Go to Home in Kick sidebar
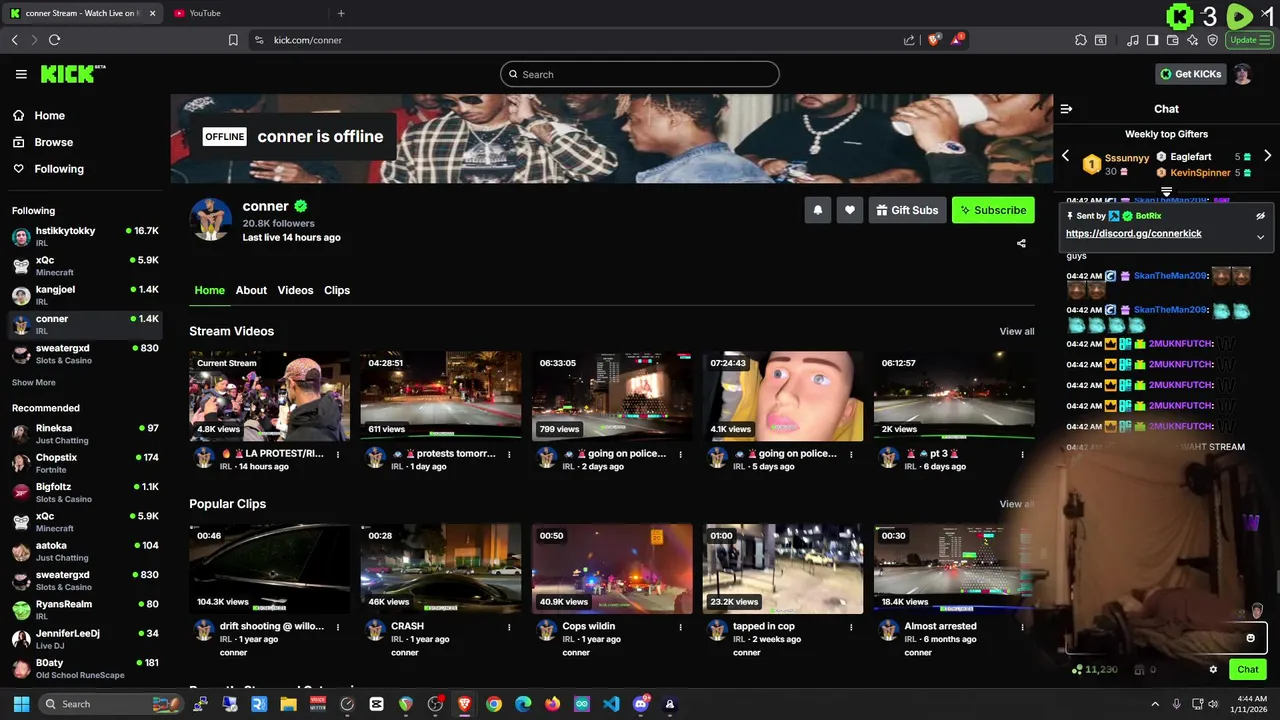1280x720 pixels. tap(49, 115)
